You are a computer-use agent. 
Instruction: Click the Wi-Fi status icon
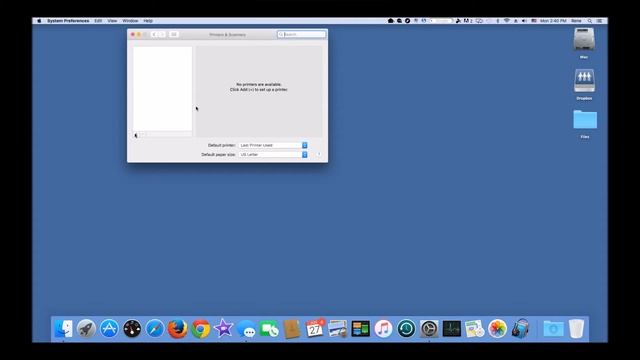point(507,21)
